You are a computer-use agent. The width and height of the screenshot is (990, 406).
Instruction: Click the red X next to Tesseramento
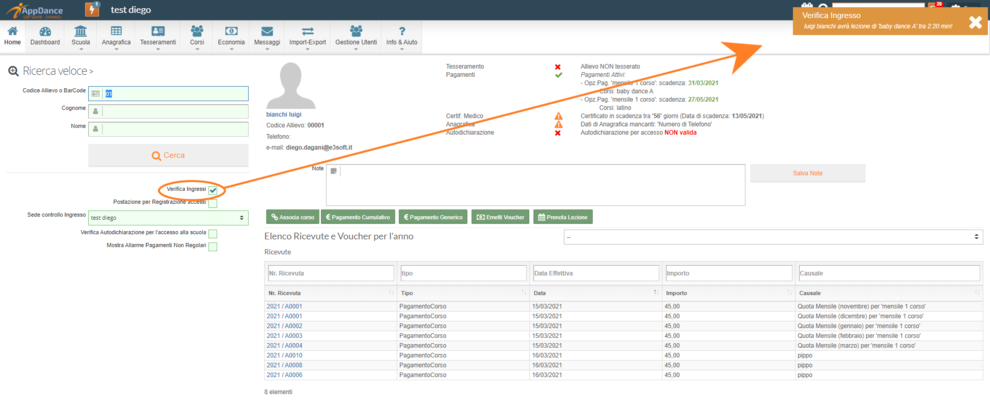(x=558, y=66)
